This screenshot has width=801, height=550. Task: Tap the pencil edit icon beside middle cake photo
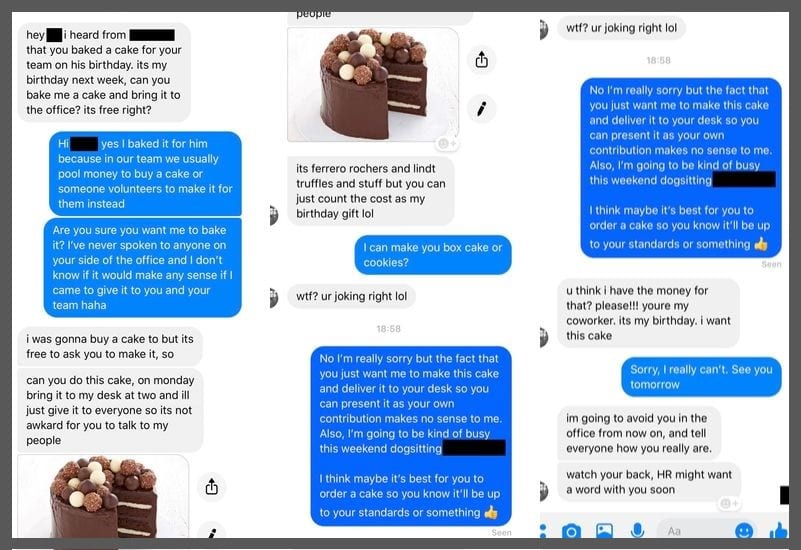point(481,108)
